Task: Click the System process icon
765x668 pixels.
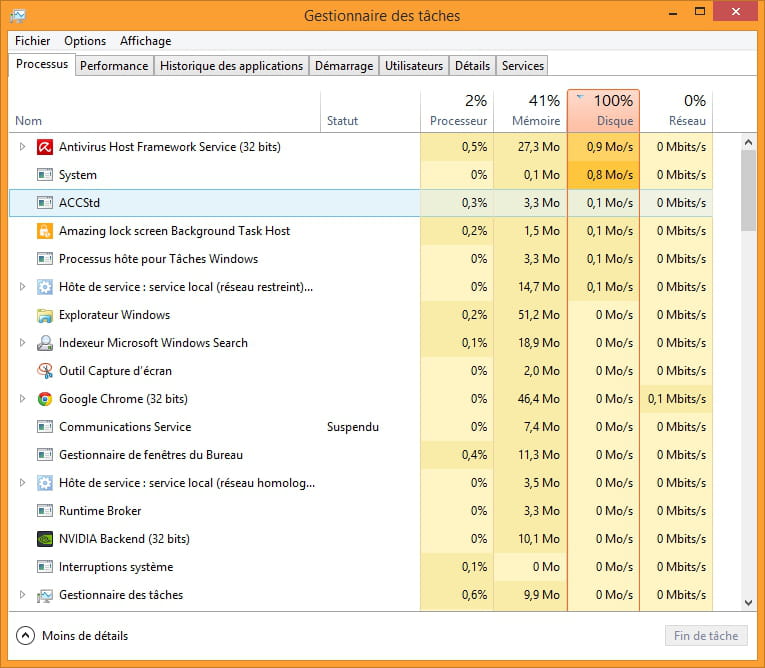Action: (45, 175)
